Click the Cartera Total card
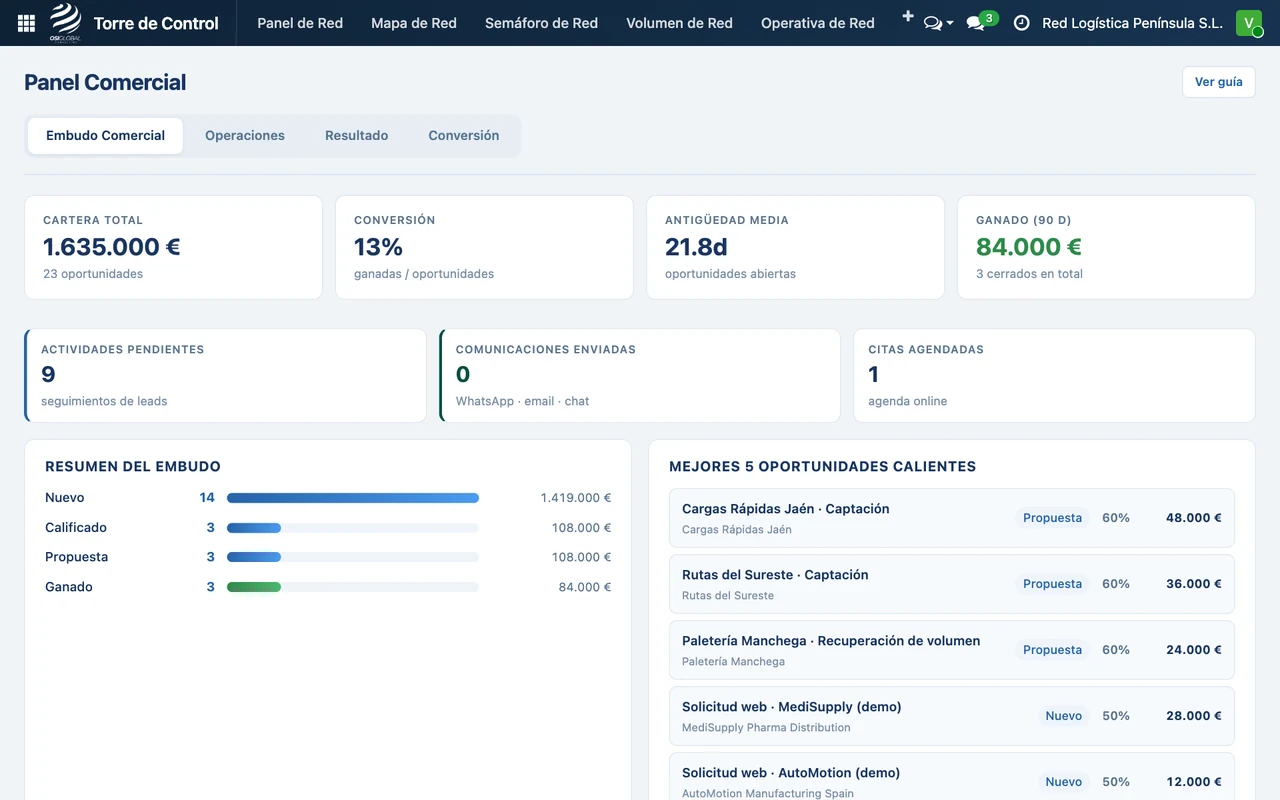Screen dimensions: 1280x800 (173, 247)
